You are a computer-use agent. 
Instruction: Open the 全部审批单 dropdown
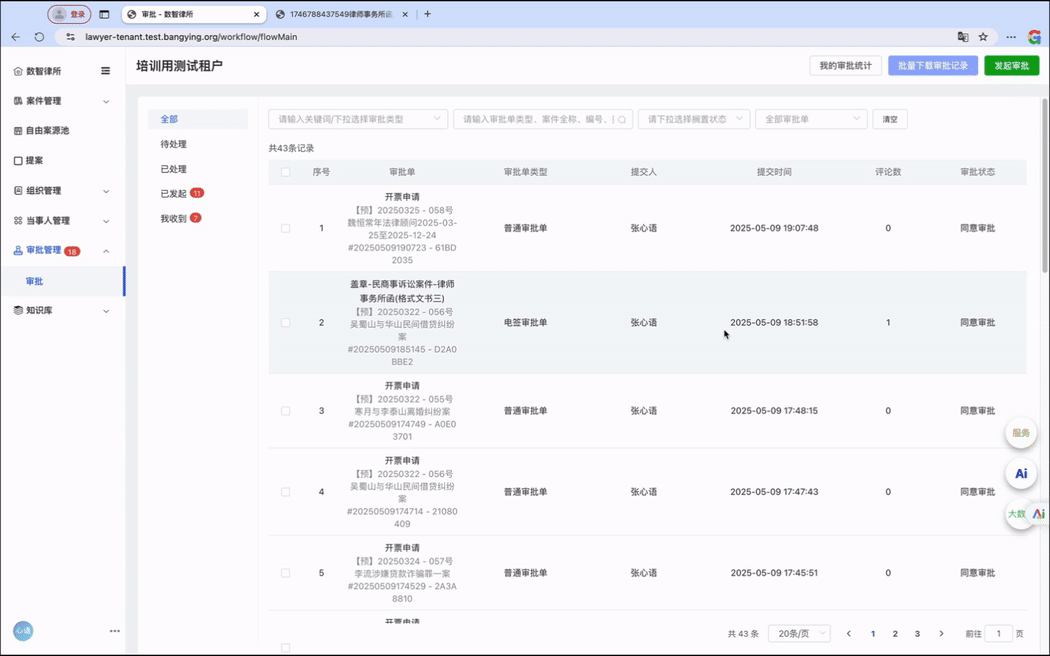coord(811,119)
